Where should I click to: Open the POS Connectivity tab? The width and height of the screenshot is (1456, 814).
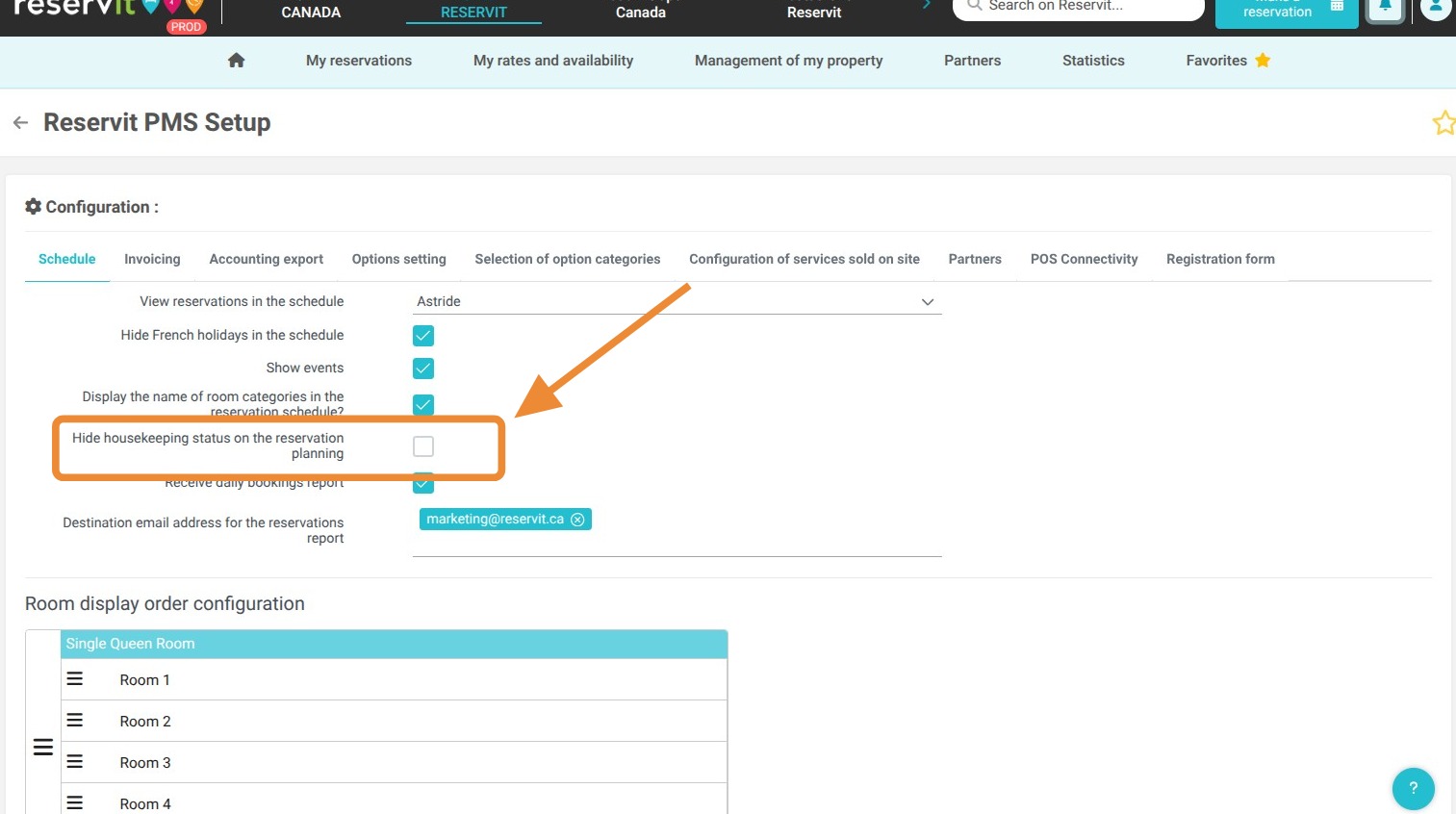[1084, 259]
